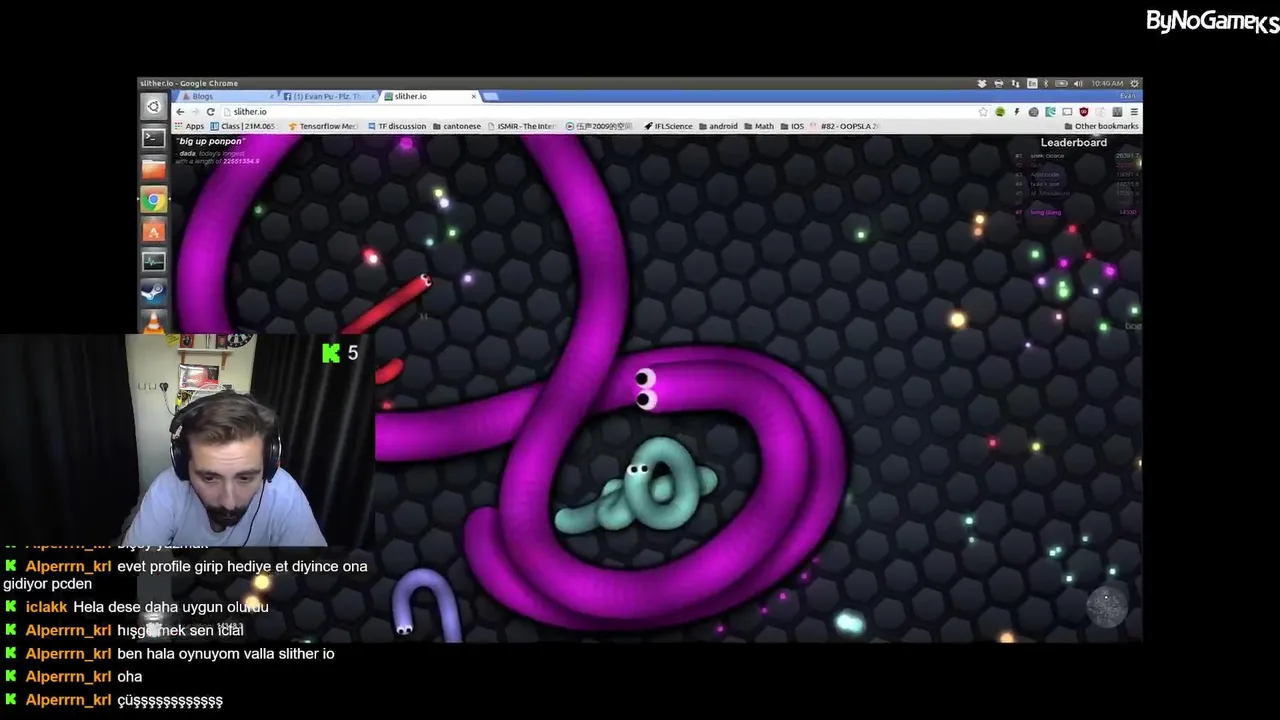This screenshot has height=720, width=1280.
Task: Expand the Math bookmark folder
Action: coord(759,126)
